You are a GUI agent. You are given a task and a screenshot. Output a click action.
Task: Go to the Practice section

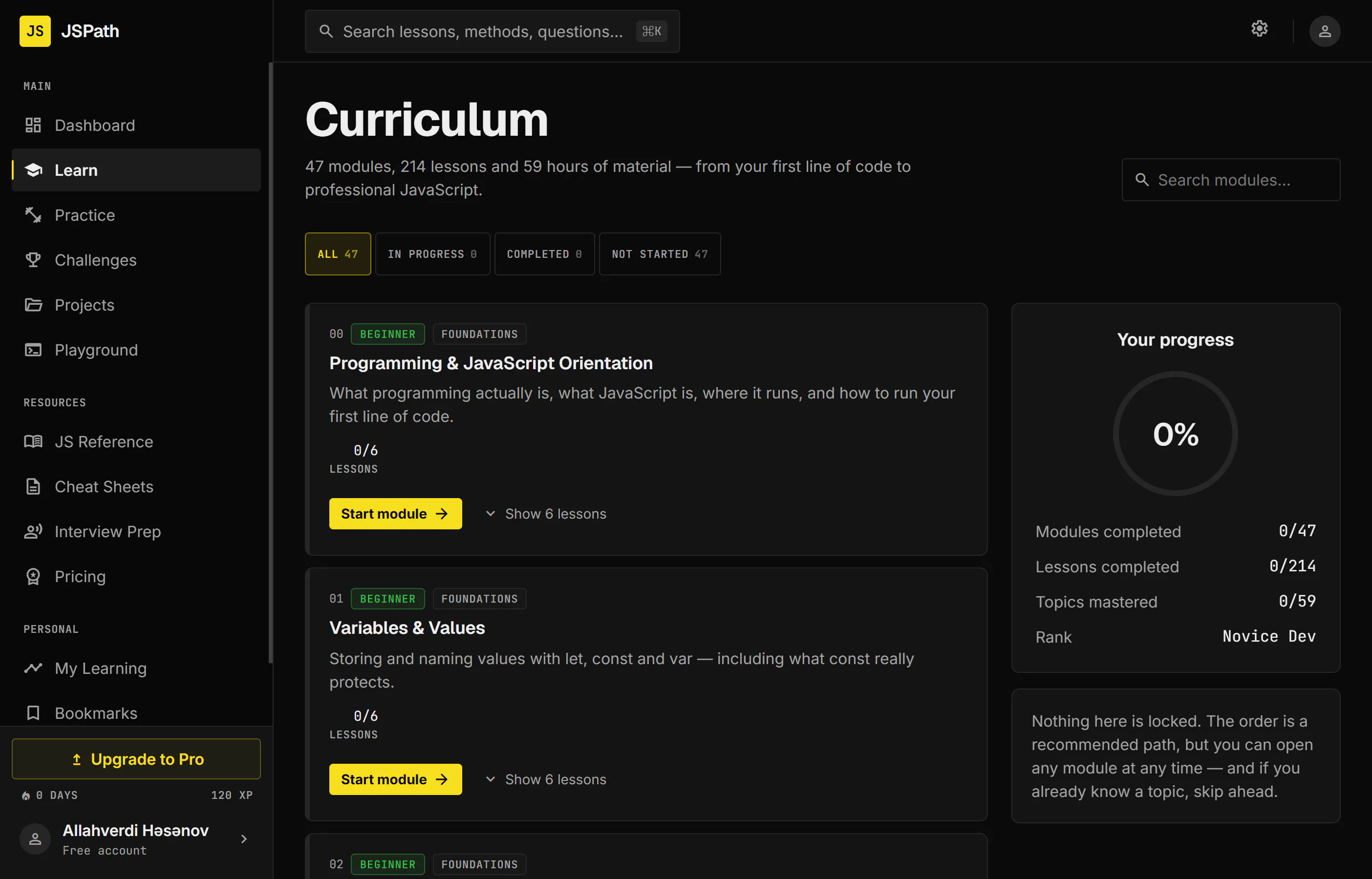[136, 215]
